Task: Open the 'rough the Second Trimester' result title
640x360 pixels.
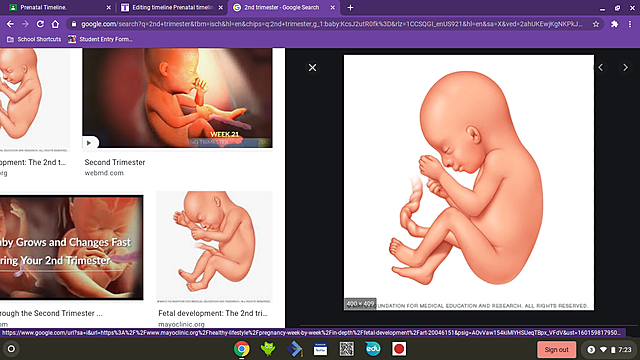Action: click(51, 313)
